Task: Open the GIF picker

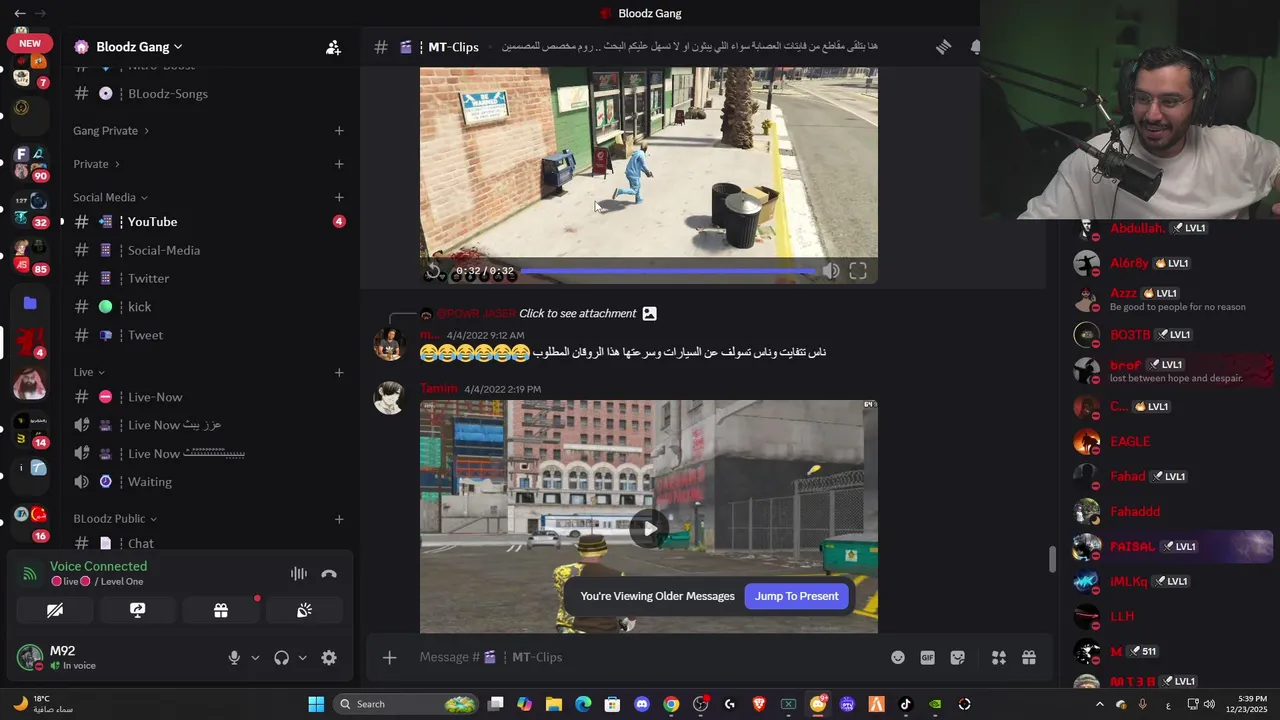Action: [x=928, y=657]
